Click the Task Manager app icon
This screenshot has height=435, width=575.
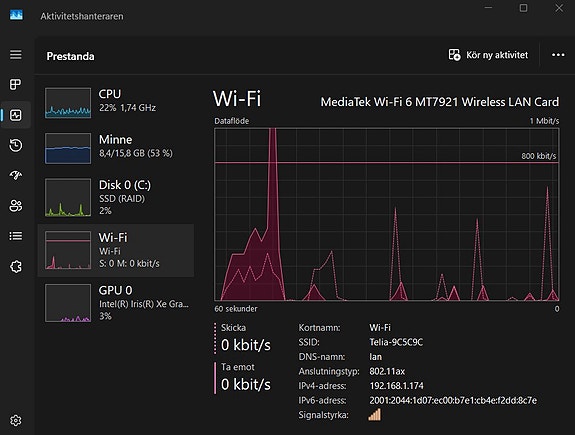point(16,15)
